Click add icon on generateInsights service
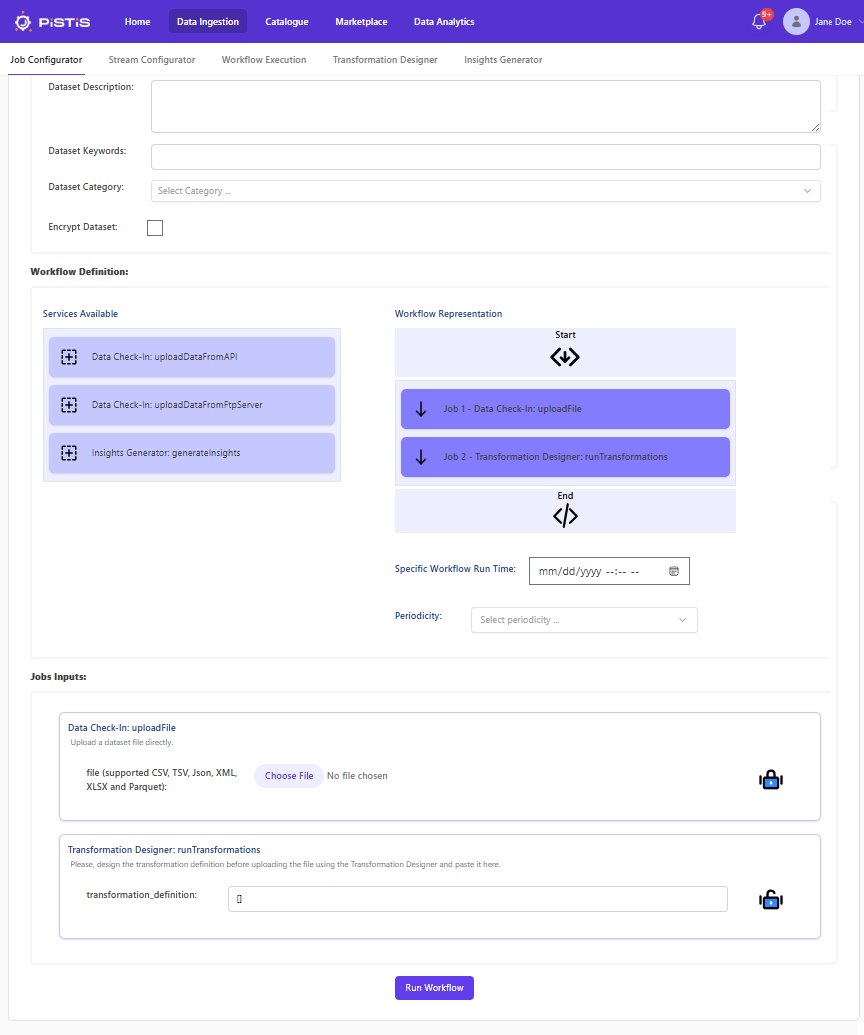Viewport: 864px width, 1035px height. click(69, 453)
